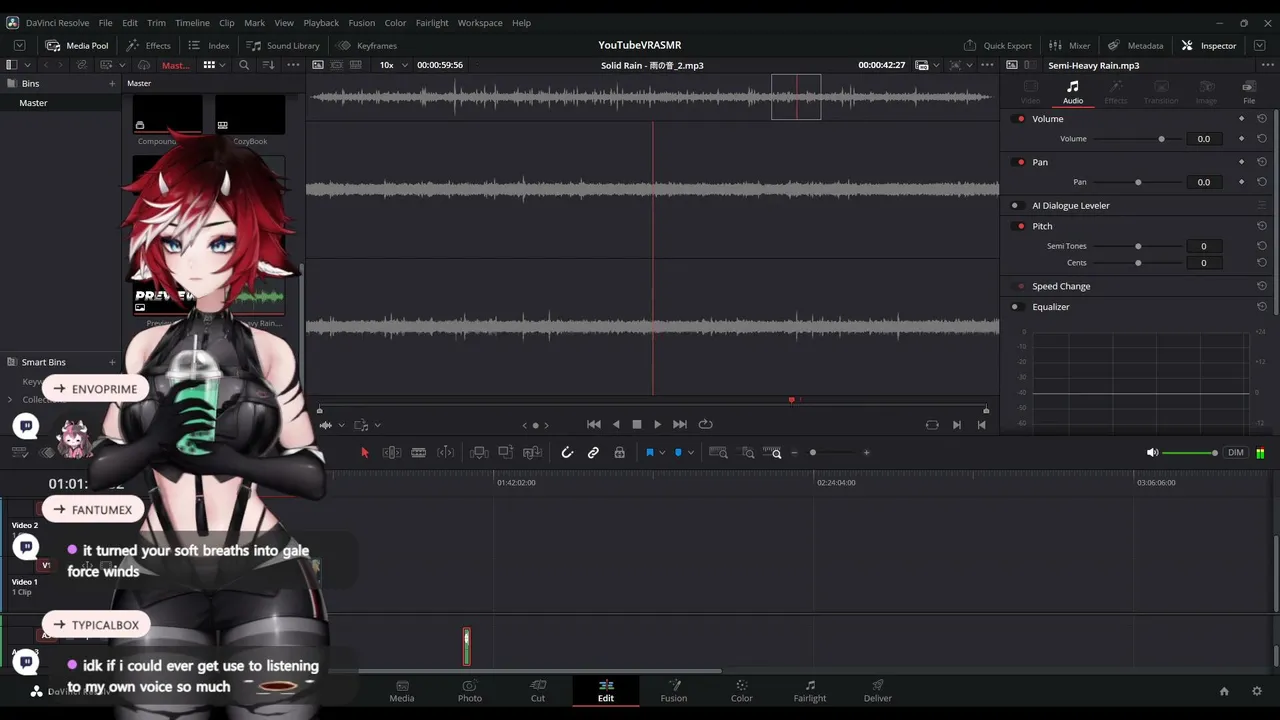
Task: Open the Index panel
Action: tap(209, 45)
